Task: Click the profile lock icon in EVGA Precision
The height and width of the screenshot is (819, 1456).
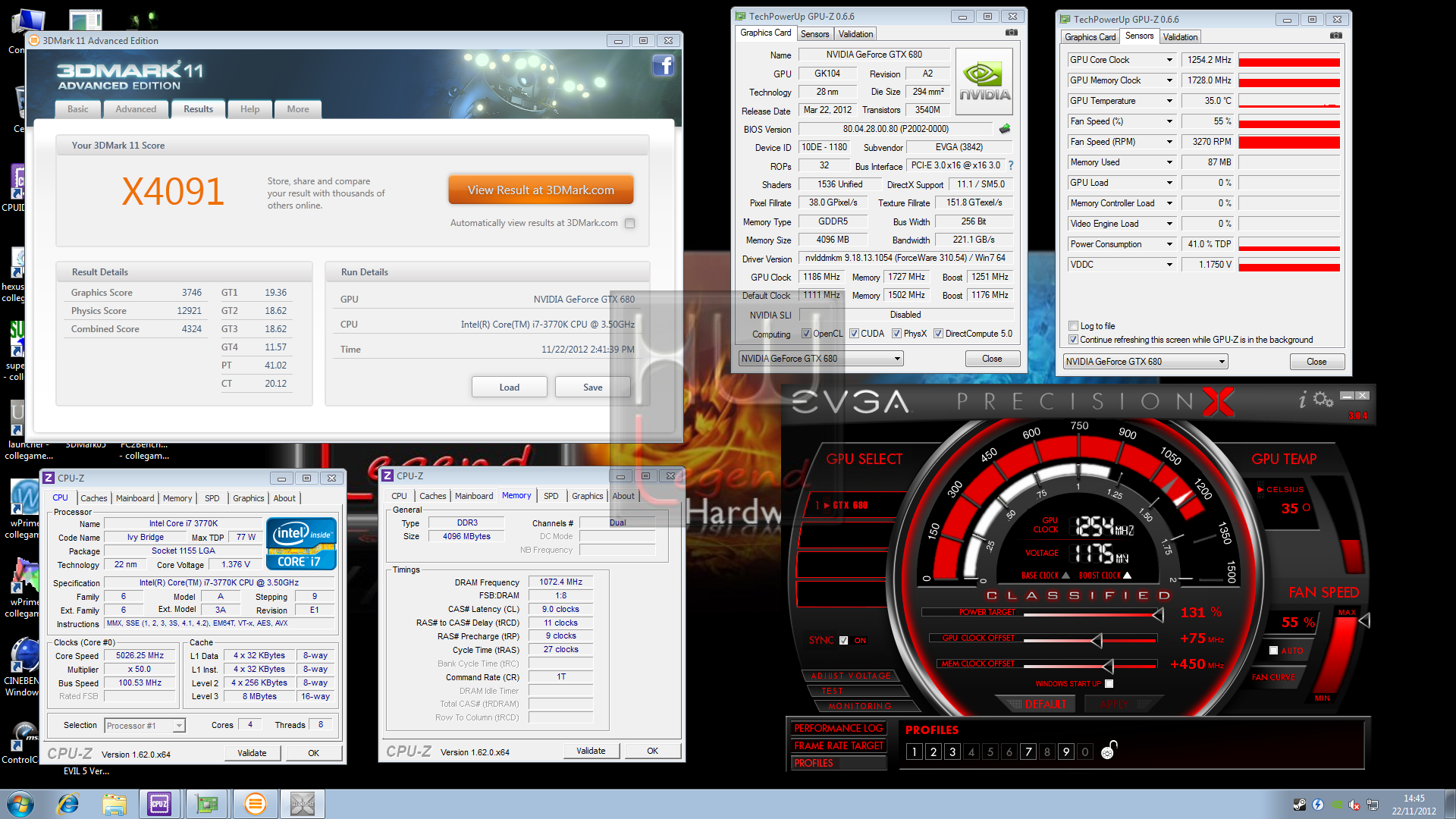Action: pyautogui.click(x=1108, y=751)
